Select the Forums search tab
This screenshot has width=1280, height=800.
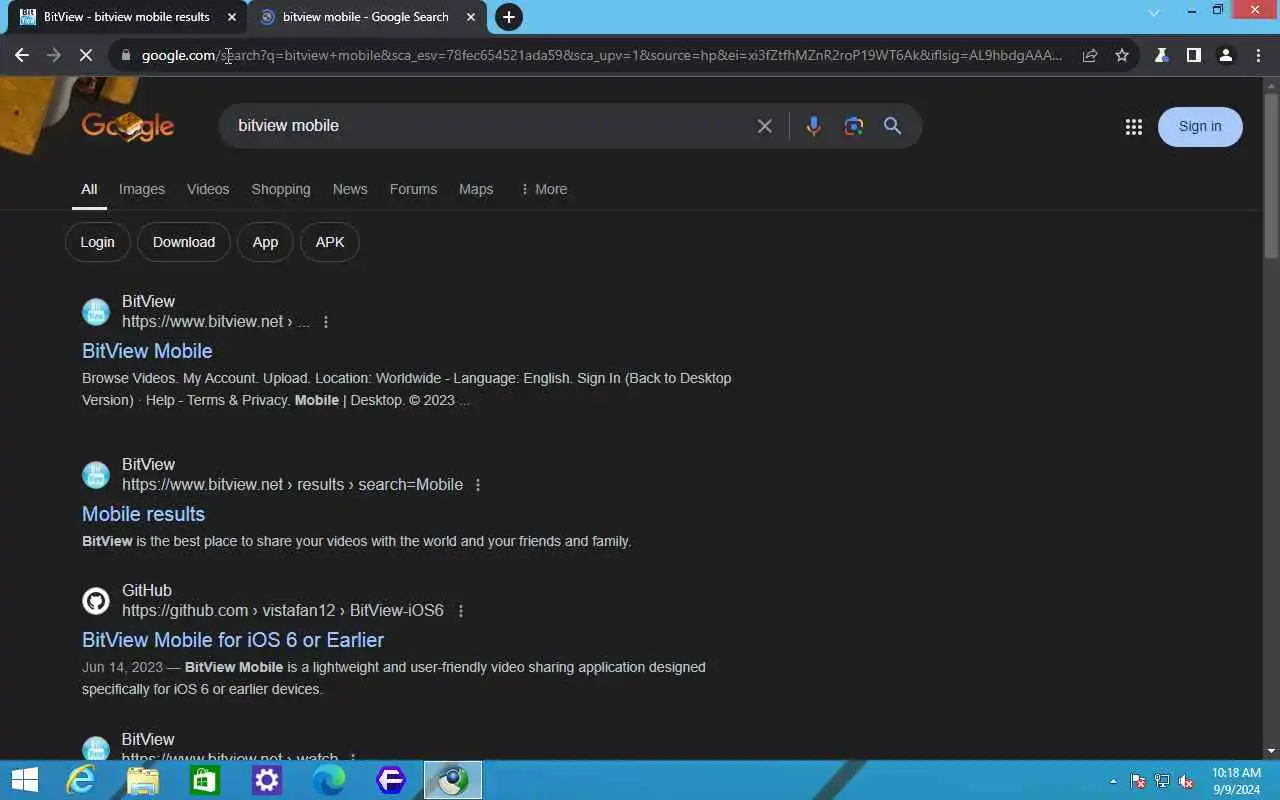(x=413, y=189)
